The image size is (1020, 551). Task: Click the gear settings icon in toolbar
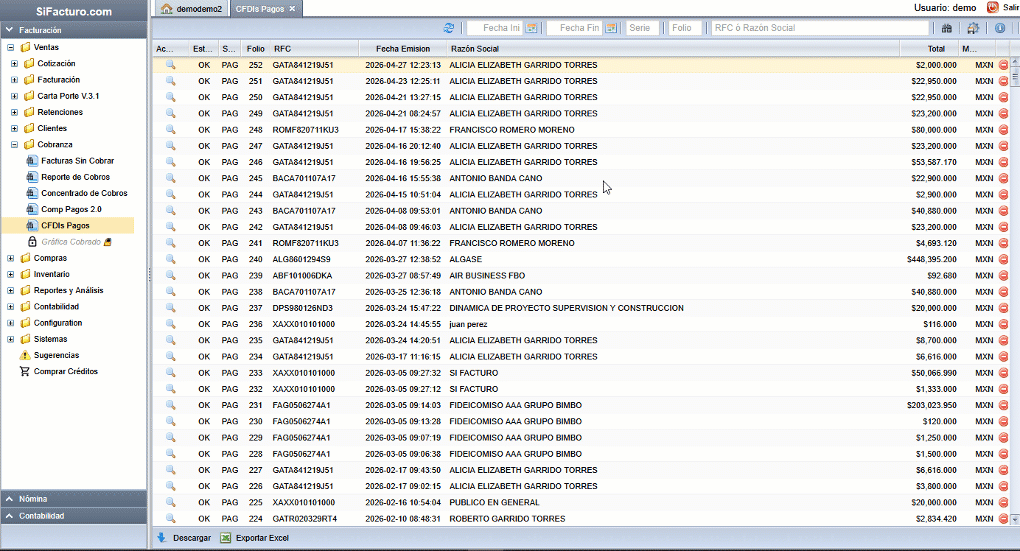(x=974, y=28)
